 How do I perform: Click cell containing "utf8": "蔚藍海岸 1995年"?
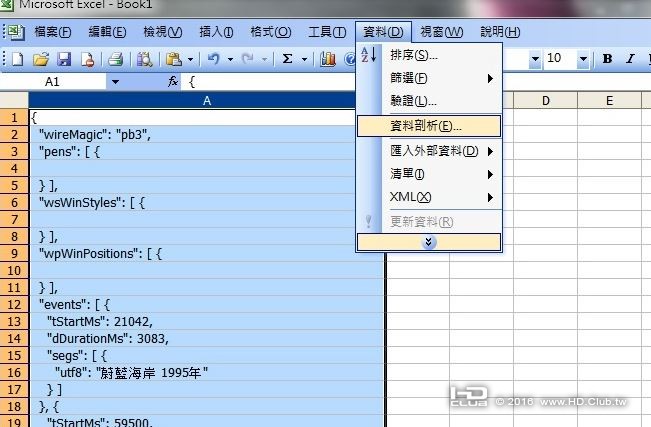207,373
